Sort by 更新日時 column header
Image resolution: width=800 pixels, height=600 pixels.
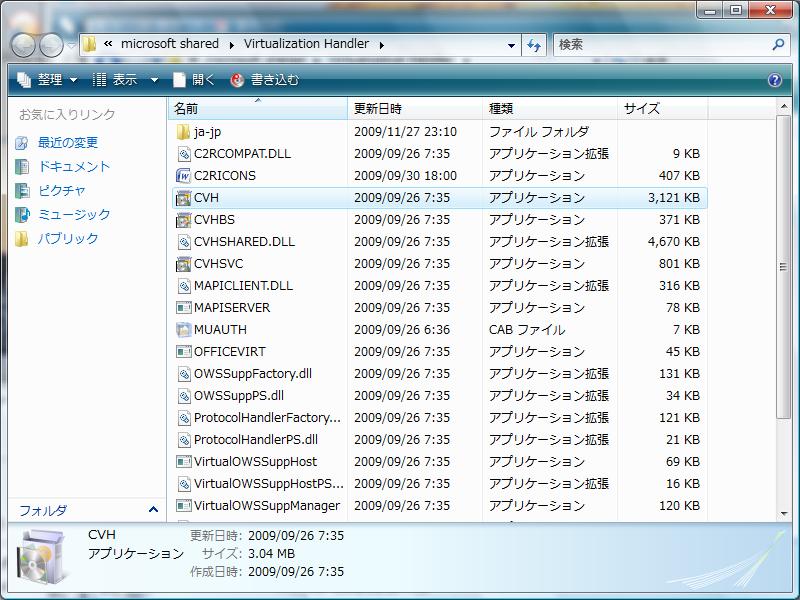(x=415, y=109)
